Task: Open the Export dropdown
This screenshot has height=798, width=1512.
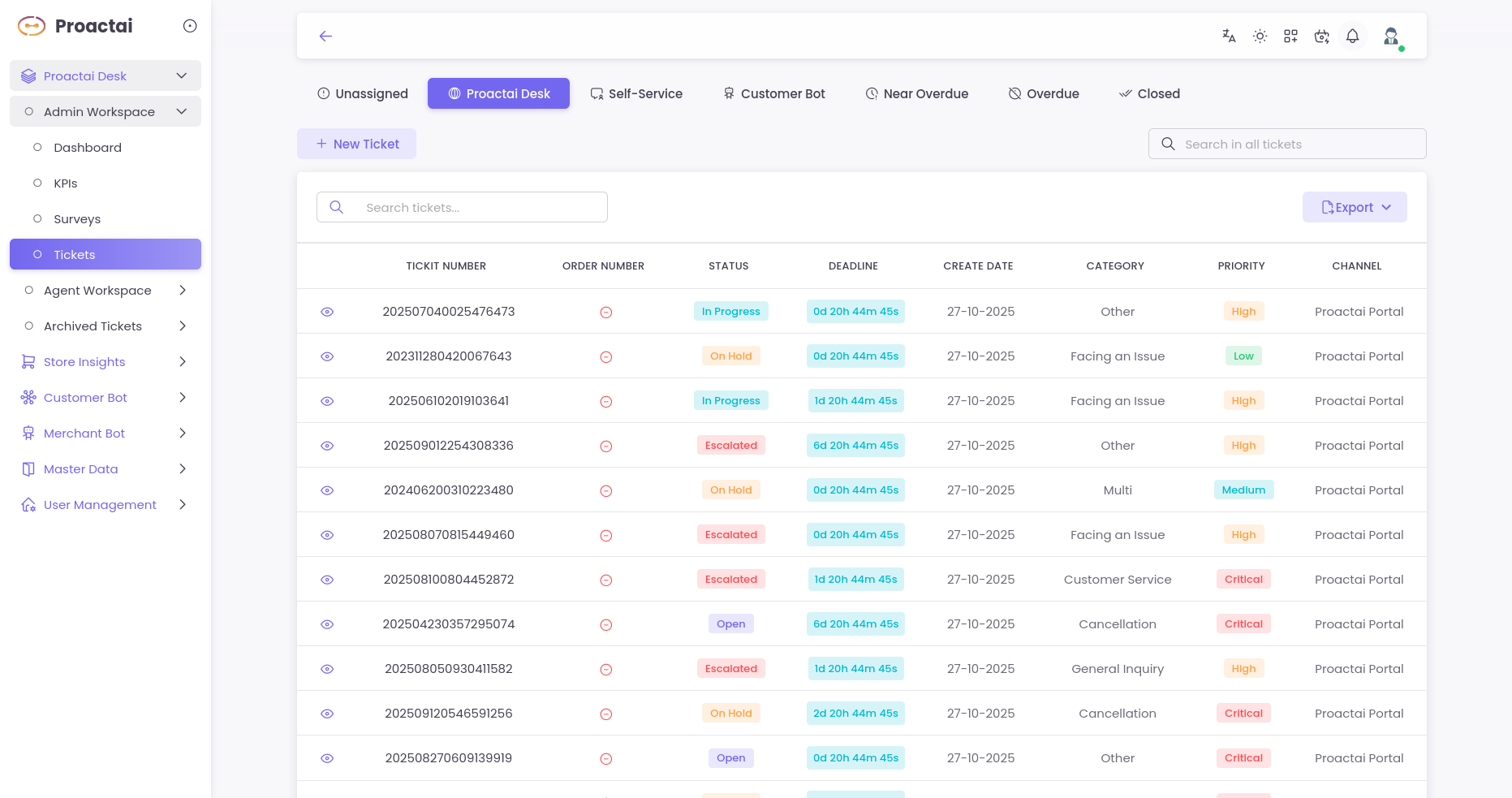Action: point(1355,207)
